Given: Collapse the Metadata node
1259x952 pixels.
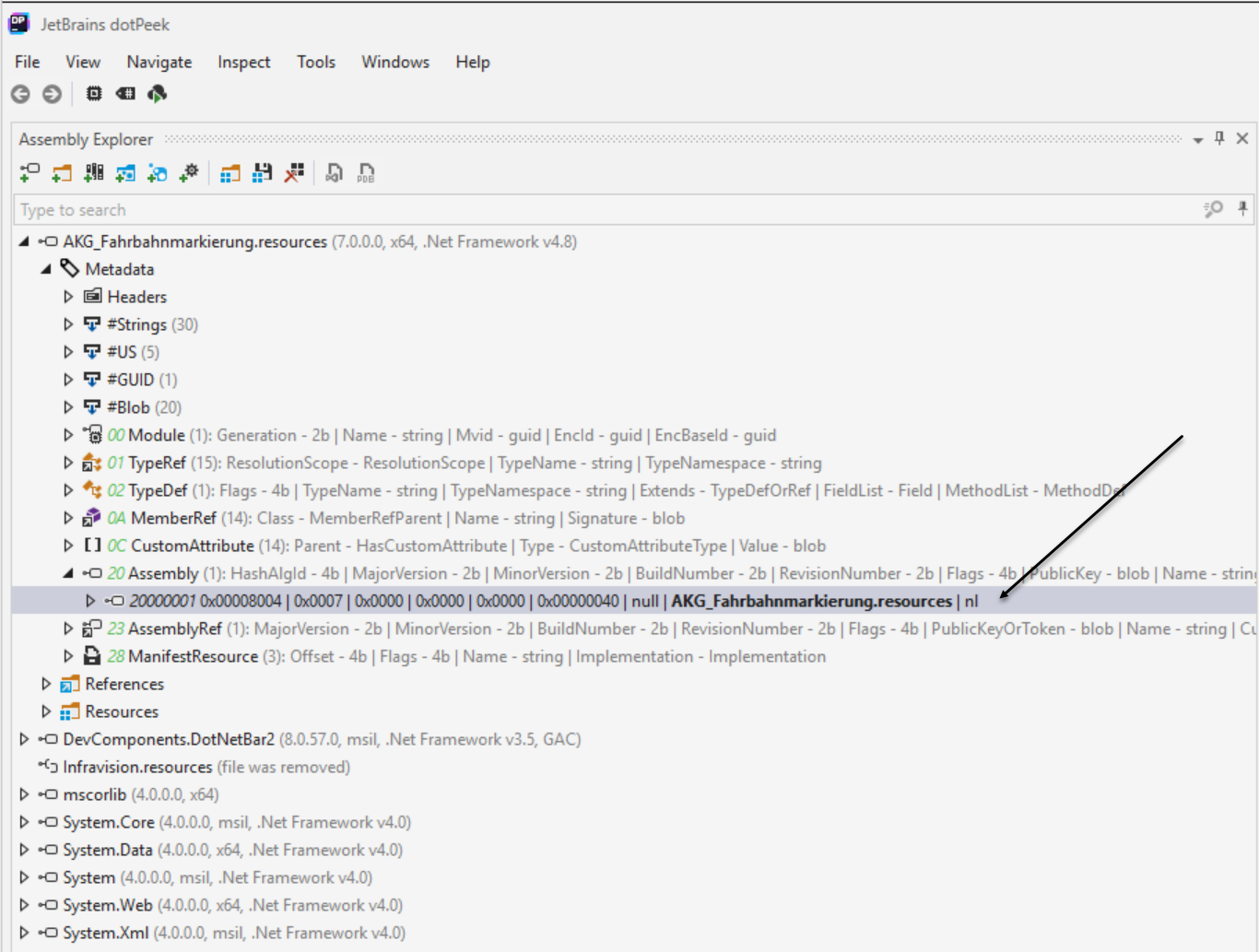Looking at the screenshot, I should [x=46, y=269].
